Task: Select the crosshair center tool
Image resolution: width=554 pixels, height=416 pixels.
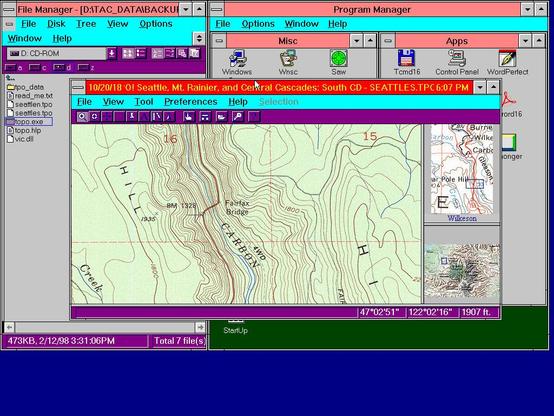Action: [x=94, y=117]
